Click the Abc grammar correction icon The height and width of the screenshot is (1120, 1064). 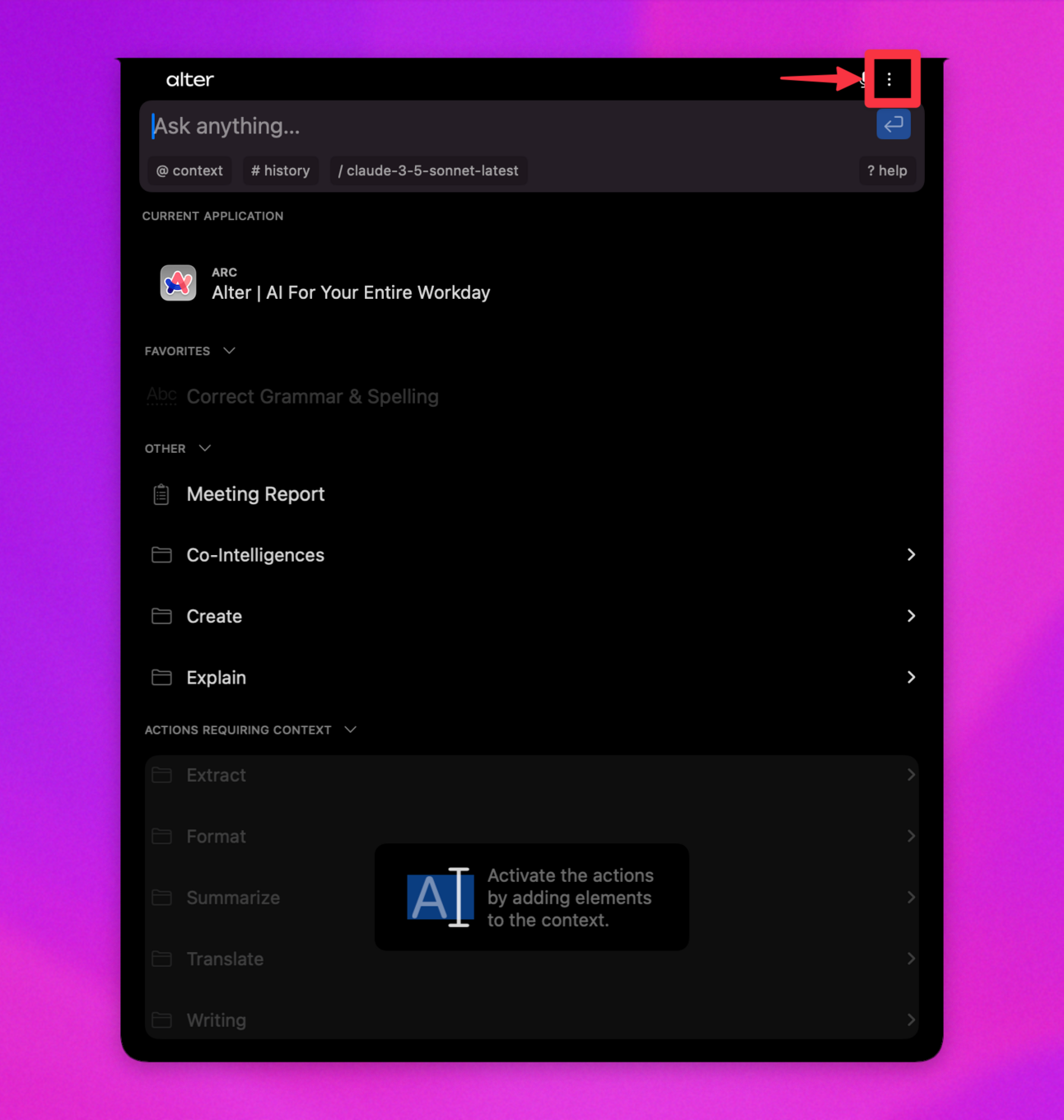point(161,396)
